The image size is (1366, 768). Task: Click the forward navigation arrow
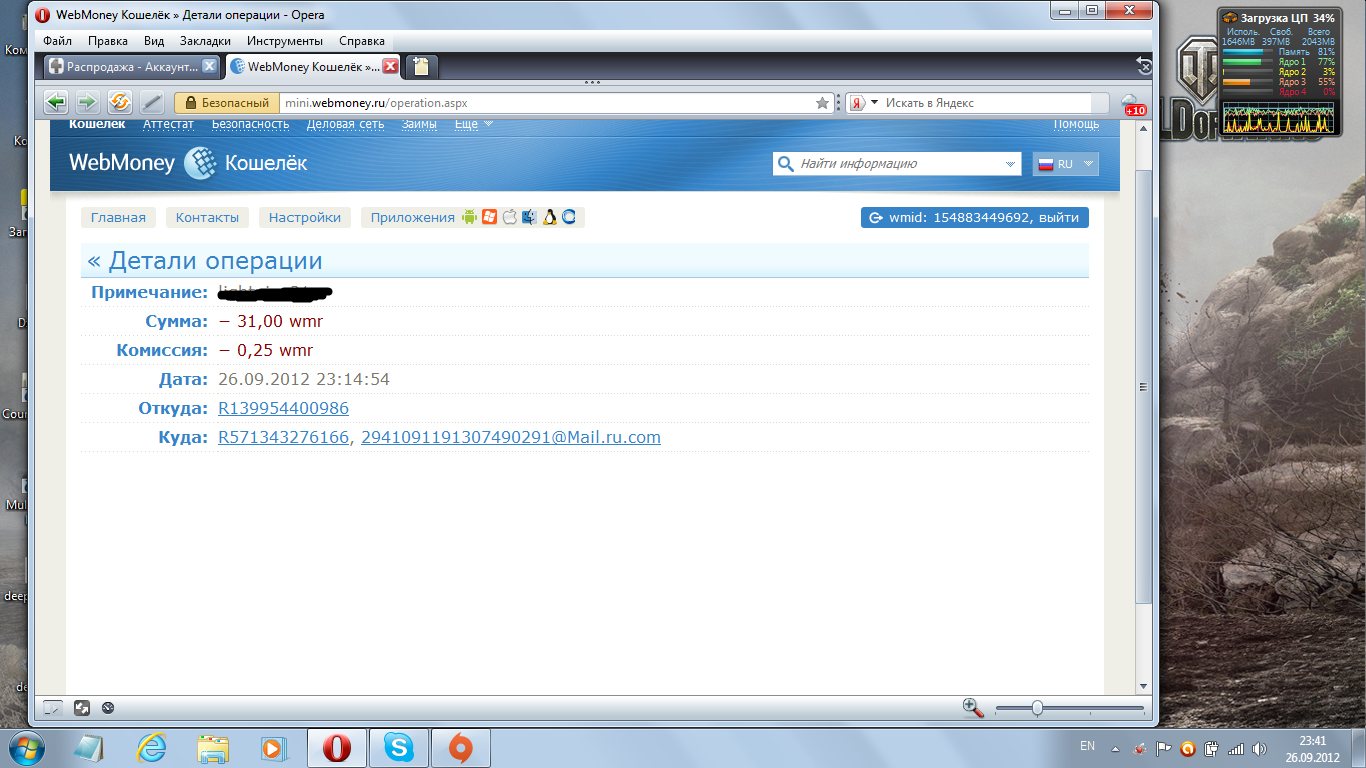point(88,102)
